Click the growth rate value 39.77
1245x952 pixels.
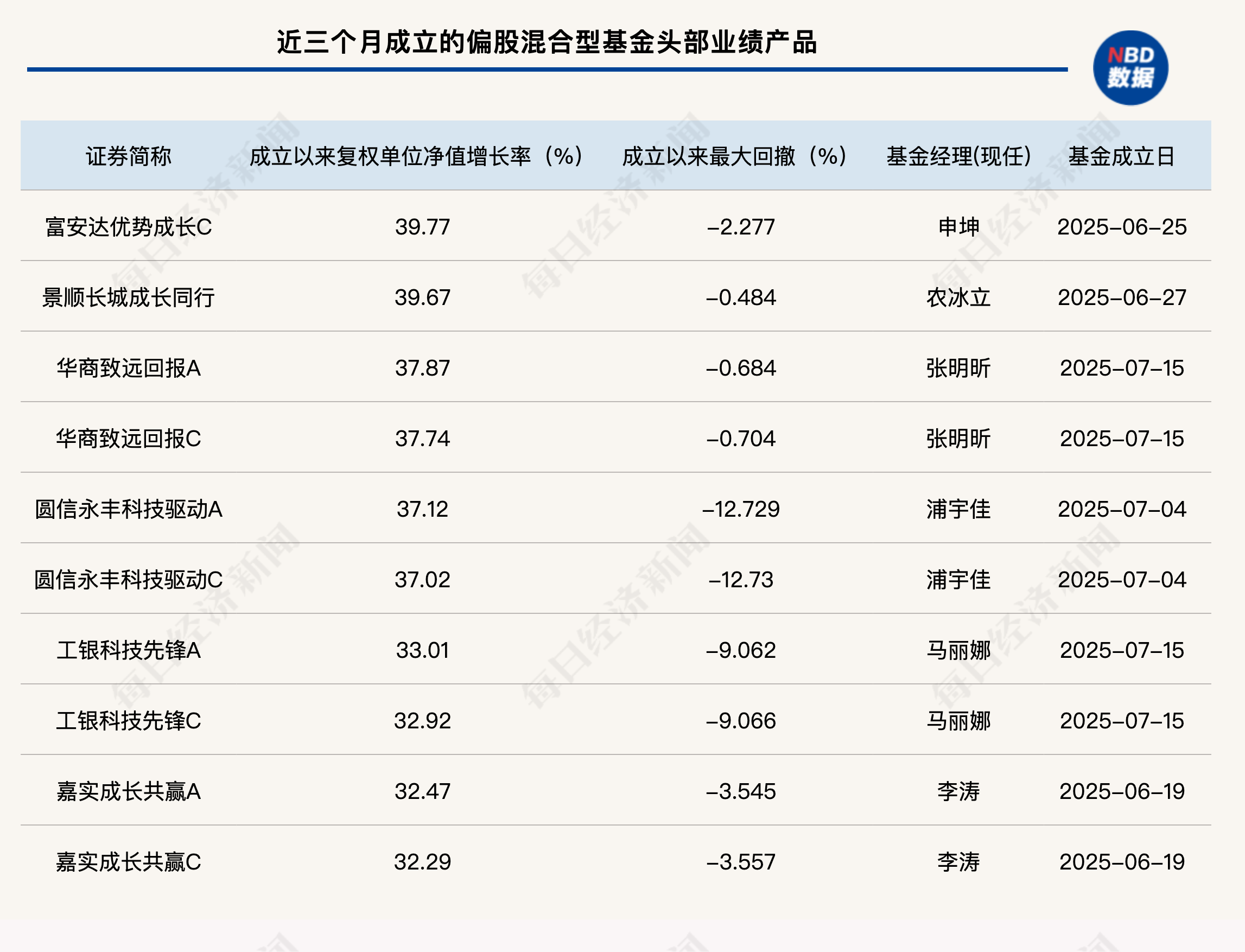click(423, 227)
